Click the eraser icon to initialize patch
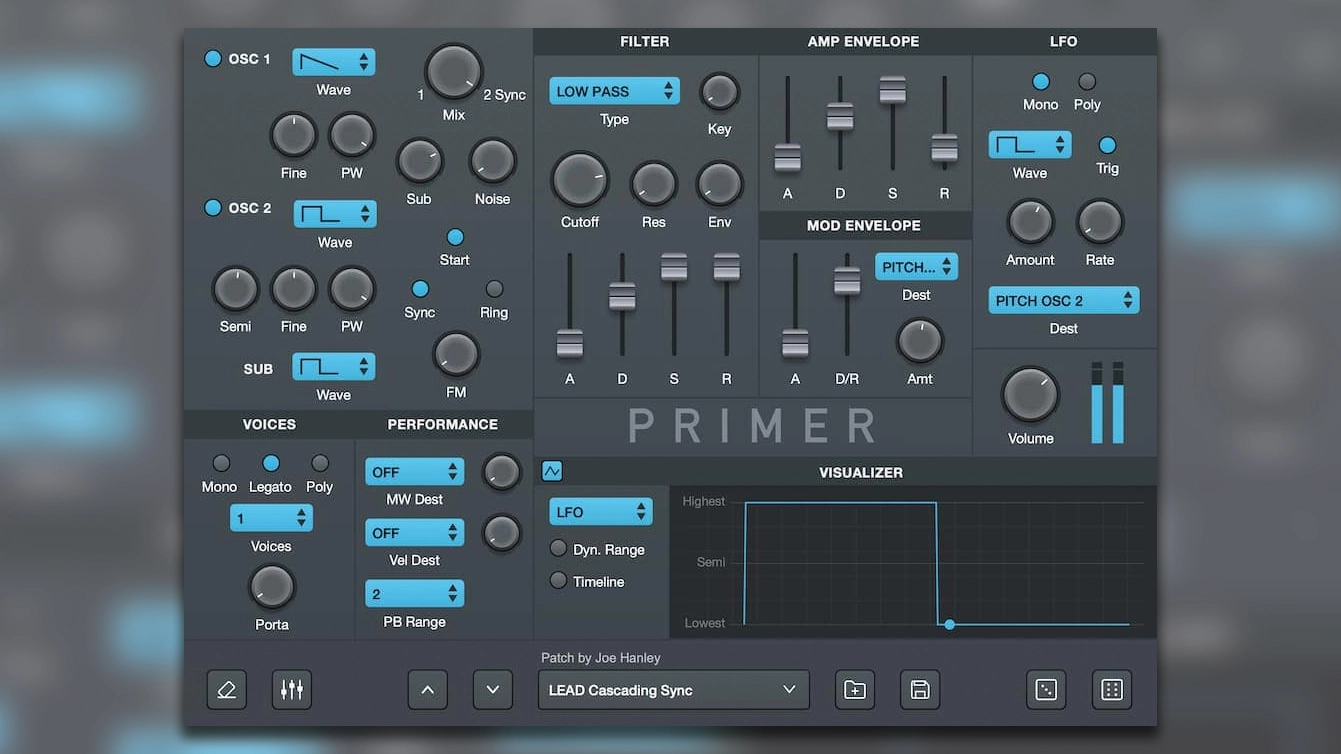The image size is (1341, 754). click(227, 690)
